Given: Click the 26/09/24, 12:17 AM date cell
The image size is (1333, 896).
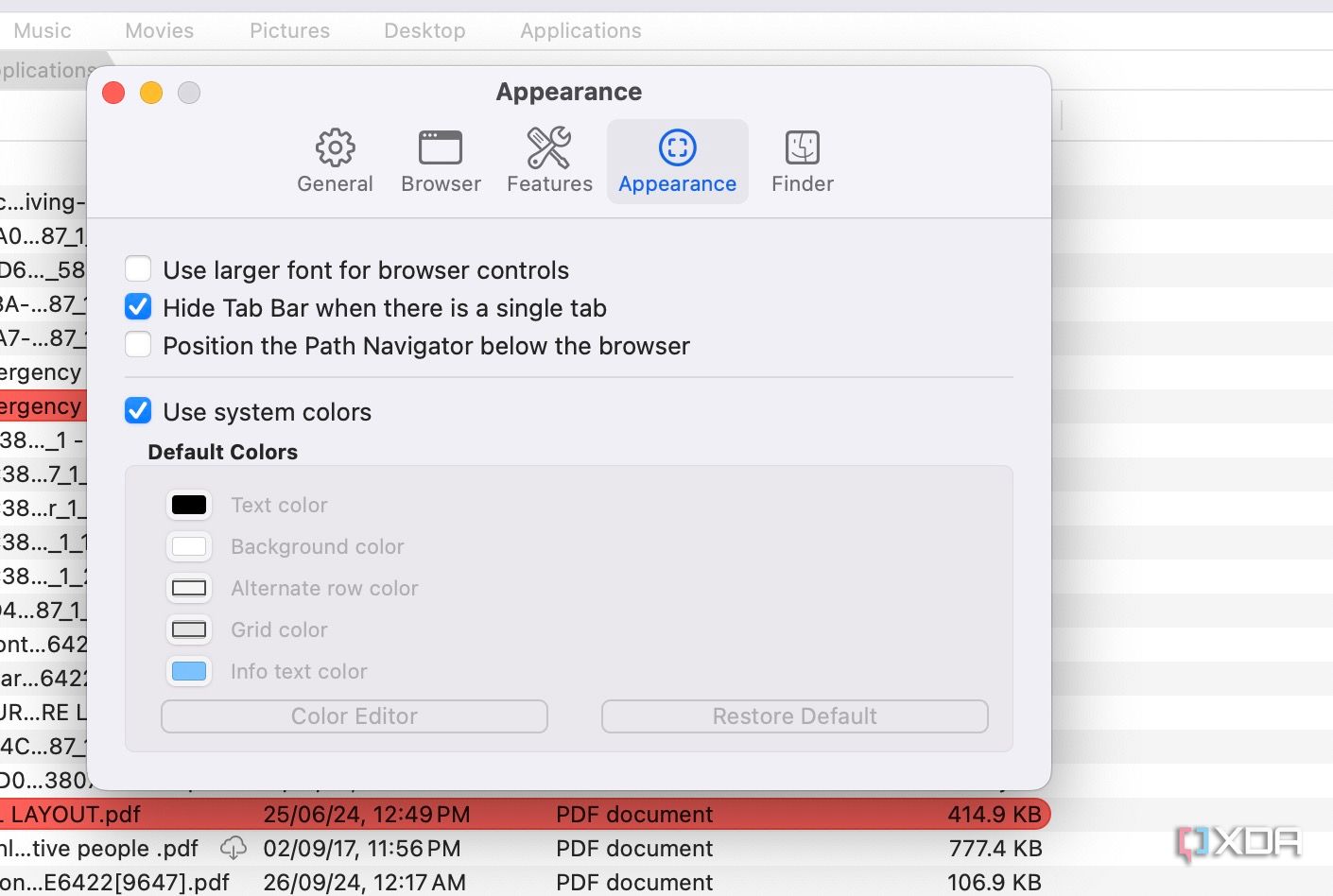Looking at the screenshot, I should click(x=364, y=882).
